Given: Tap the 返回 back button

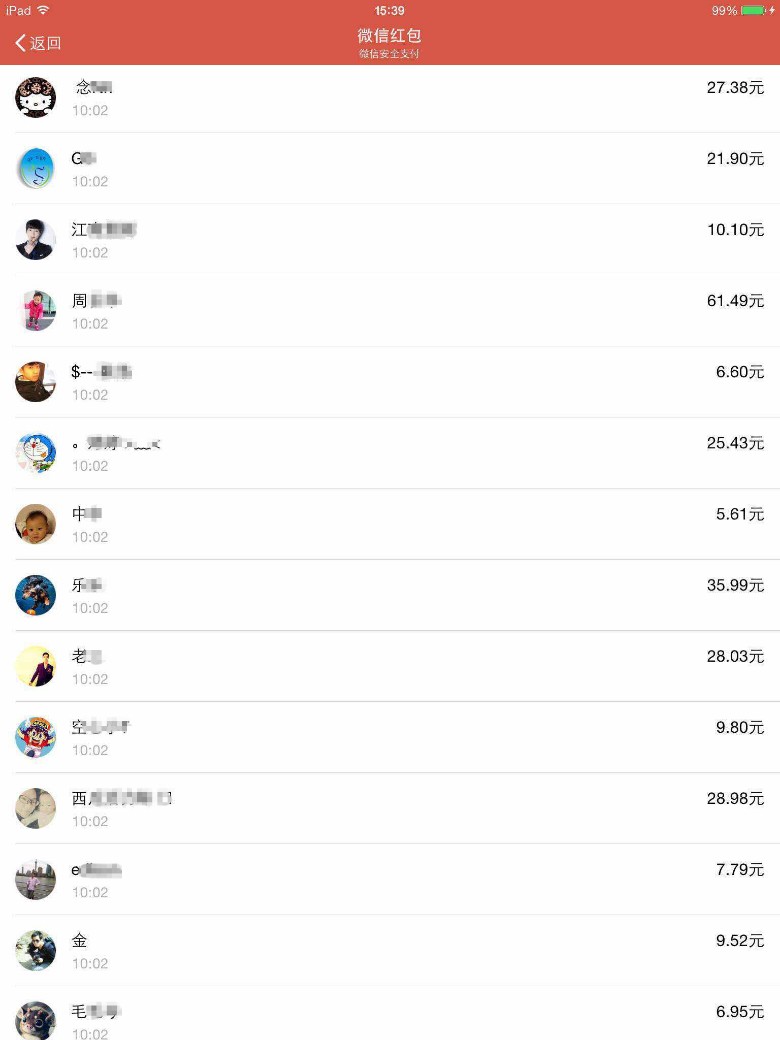Looking at the screenshot, I should click(38, 43).
